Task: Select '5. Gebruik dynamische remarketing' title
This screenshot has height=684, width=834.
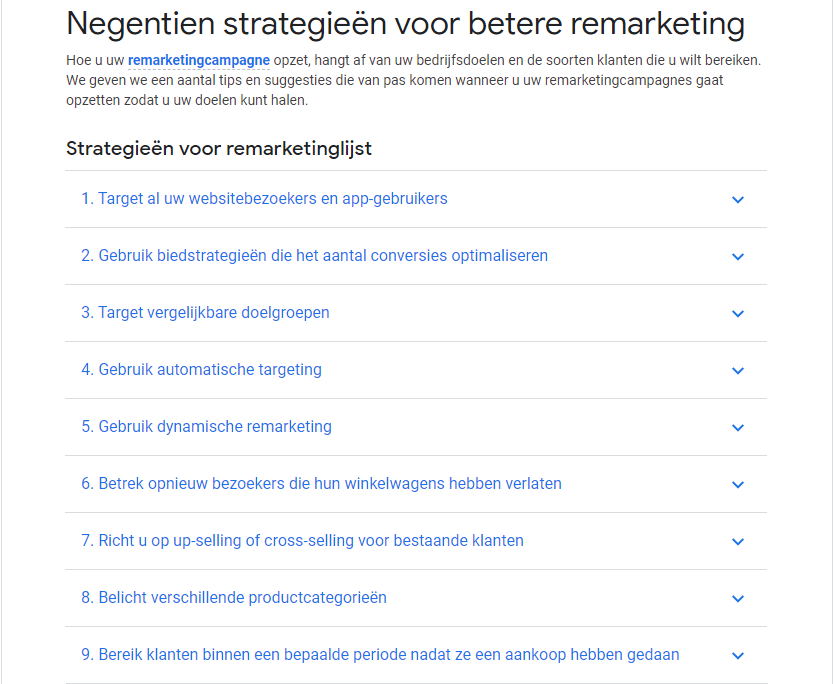Action: [x=206, y=427]
